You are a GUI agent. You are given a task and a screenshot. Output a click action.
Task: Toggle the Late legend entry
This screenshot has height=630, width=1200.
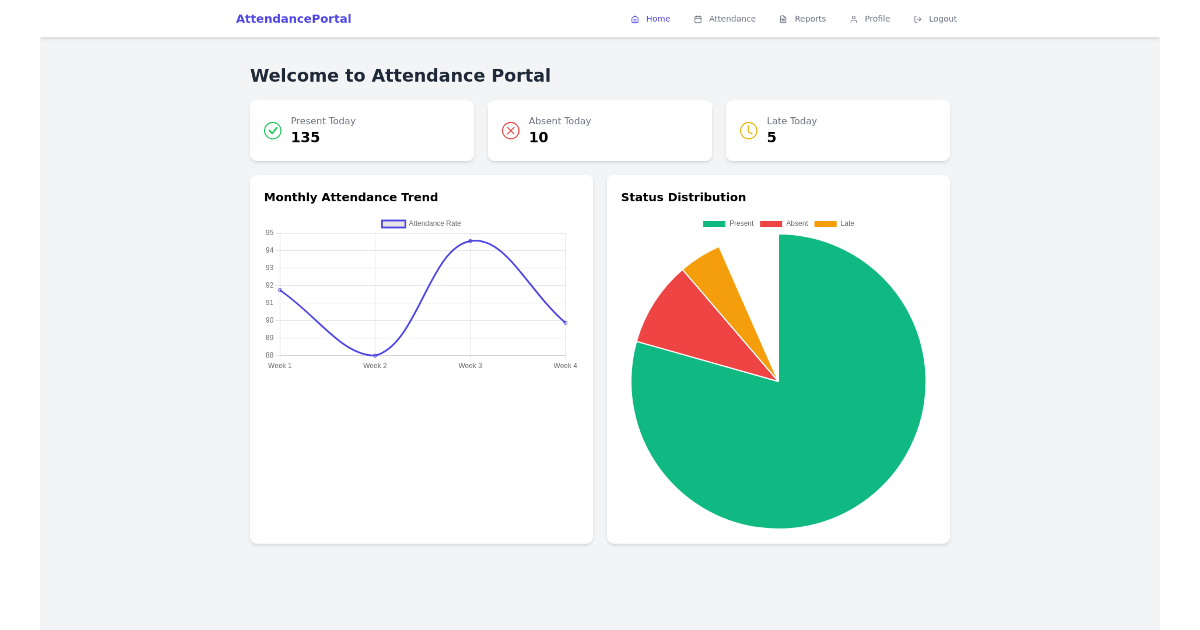(840, 223)
